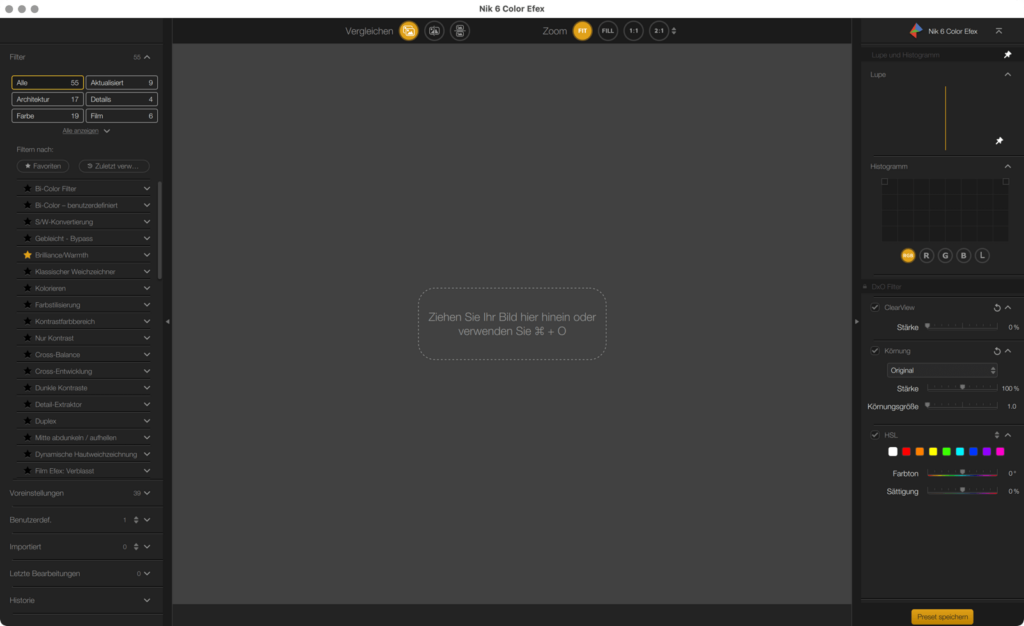Unfavorite the Brilliance/Warmth star
This screenshot has height=626, width=1024.
point(27,255)
